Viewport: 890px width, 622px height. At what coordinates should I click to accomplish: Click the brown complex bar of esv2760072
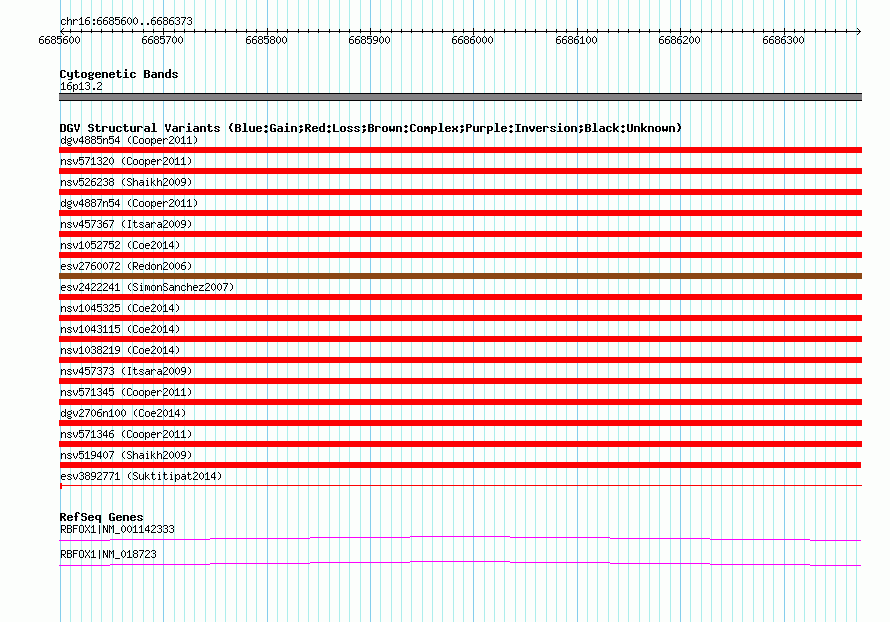click(460, 276)
